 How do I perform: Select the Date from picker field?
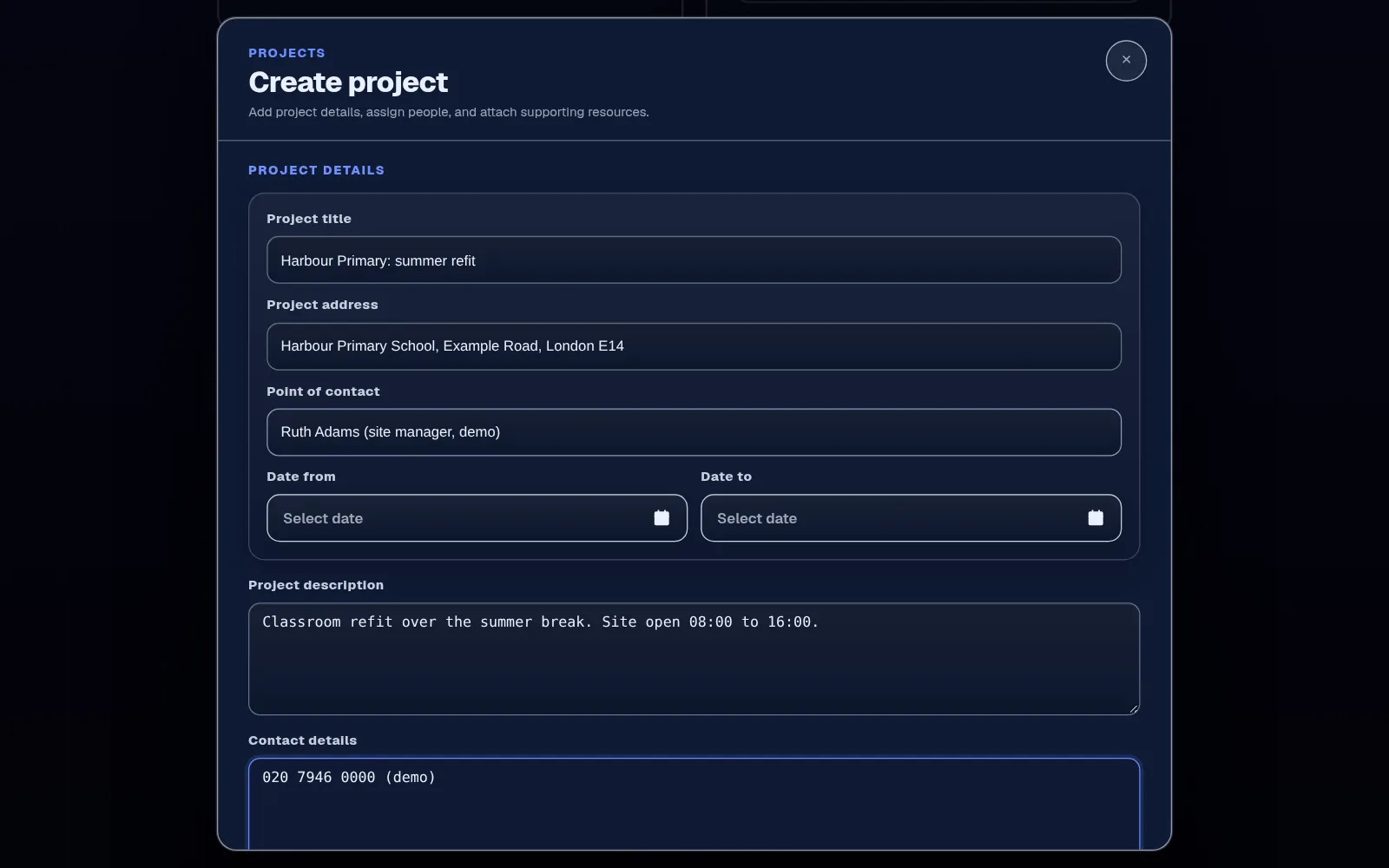click(x=477, y=518)
